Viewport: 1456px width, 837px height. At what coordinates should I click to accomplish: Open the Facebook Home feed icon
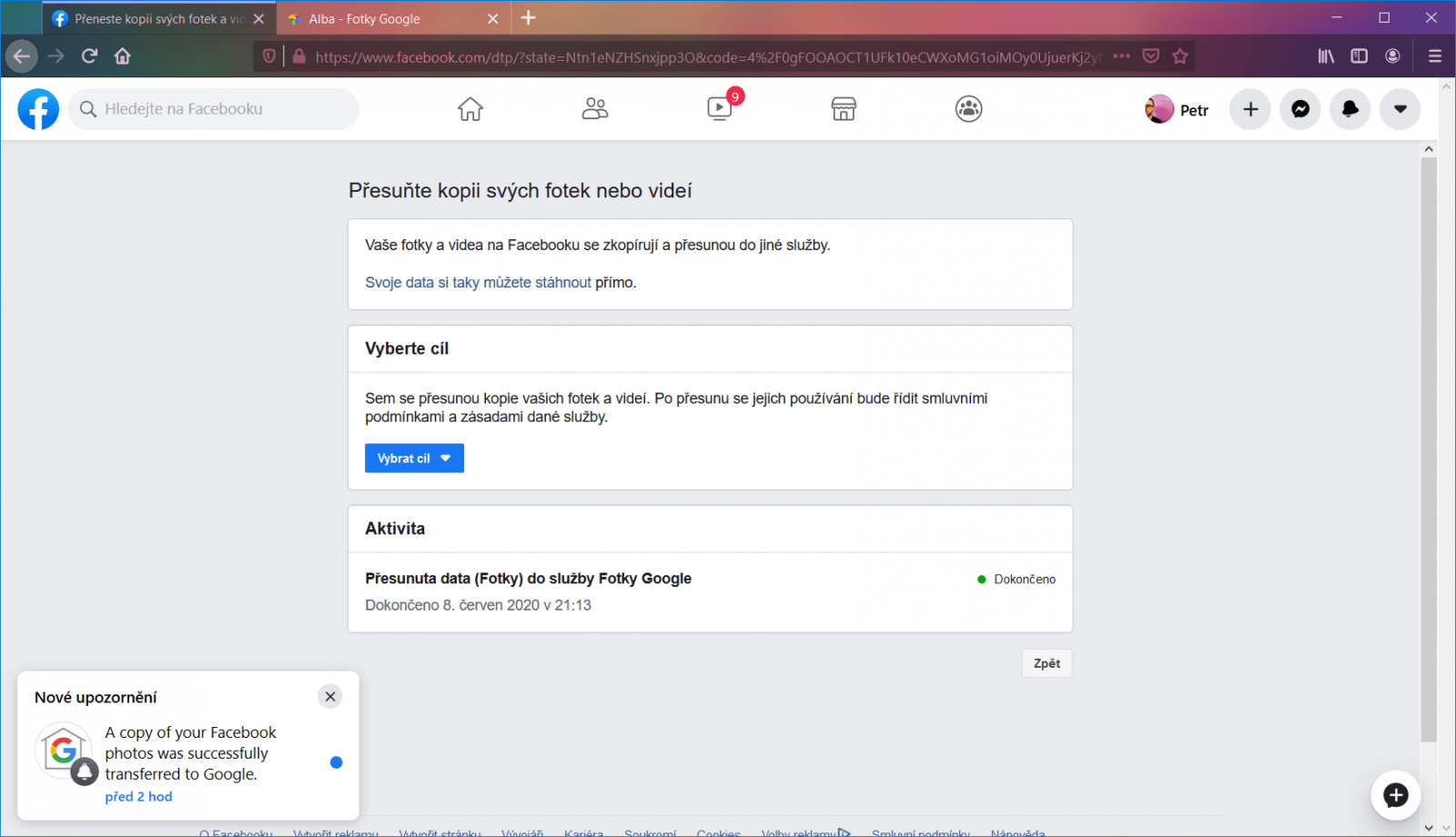tap(470, 109)
